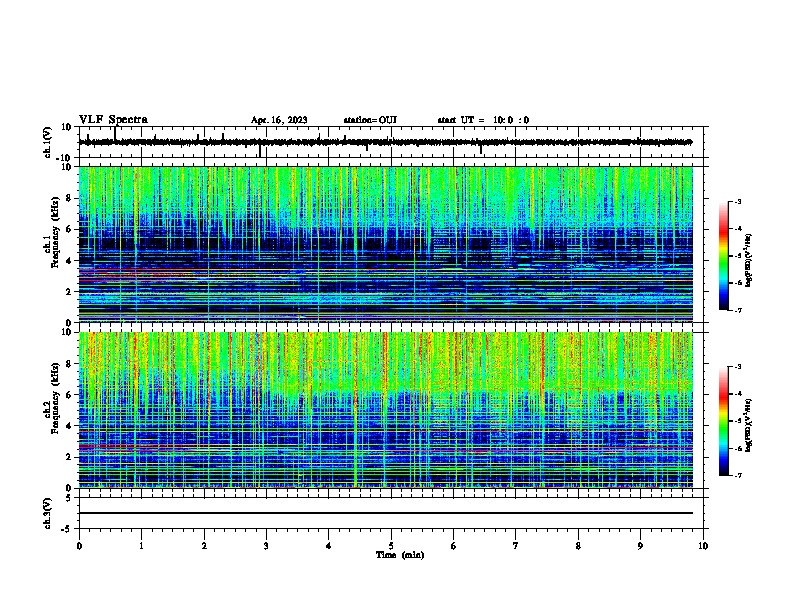
Task: Click the last time axis tick label "10"
Action: [703, 546]
